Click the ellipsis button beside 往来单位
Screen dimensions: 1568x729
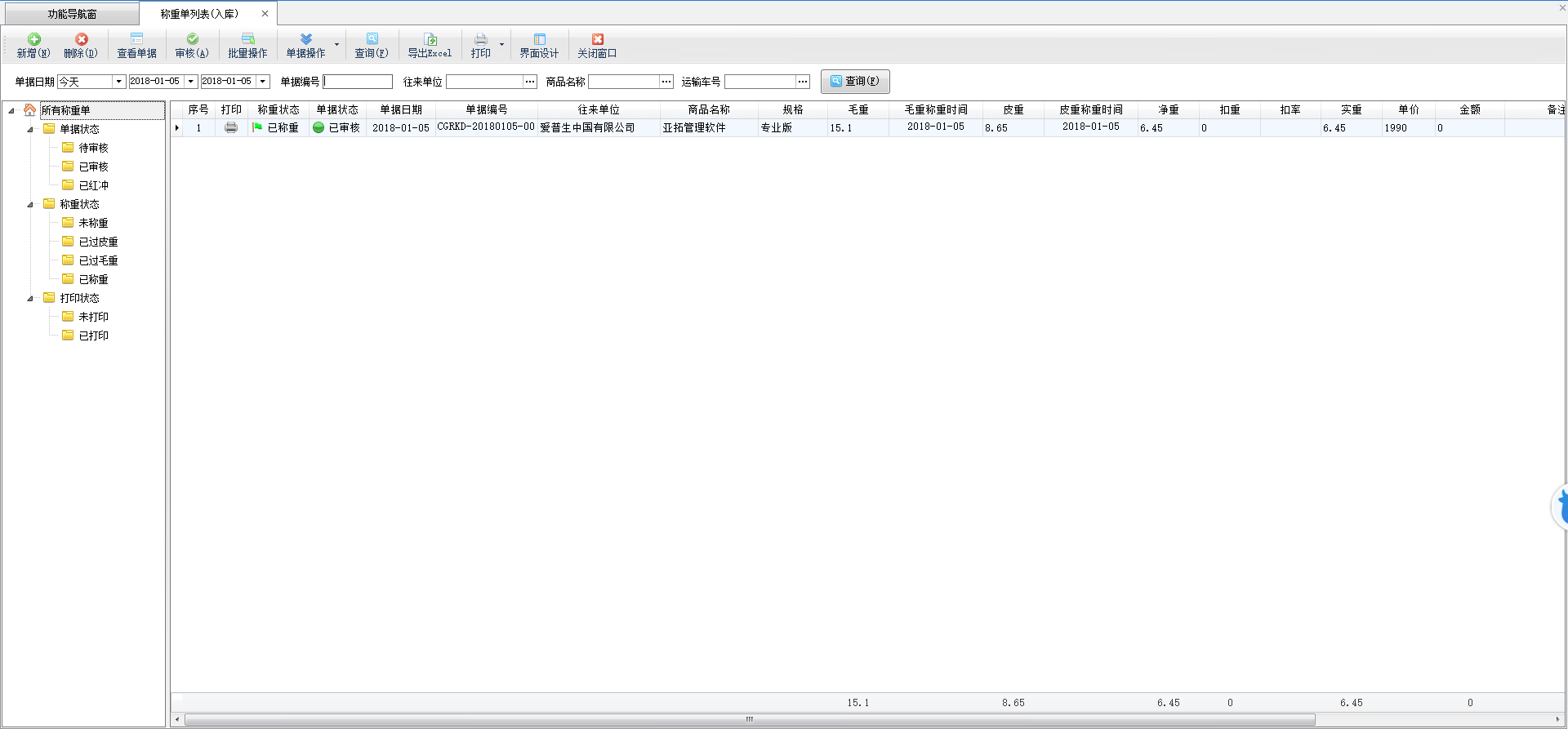[x=530, y=82]
